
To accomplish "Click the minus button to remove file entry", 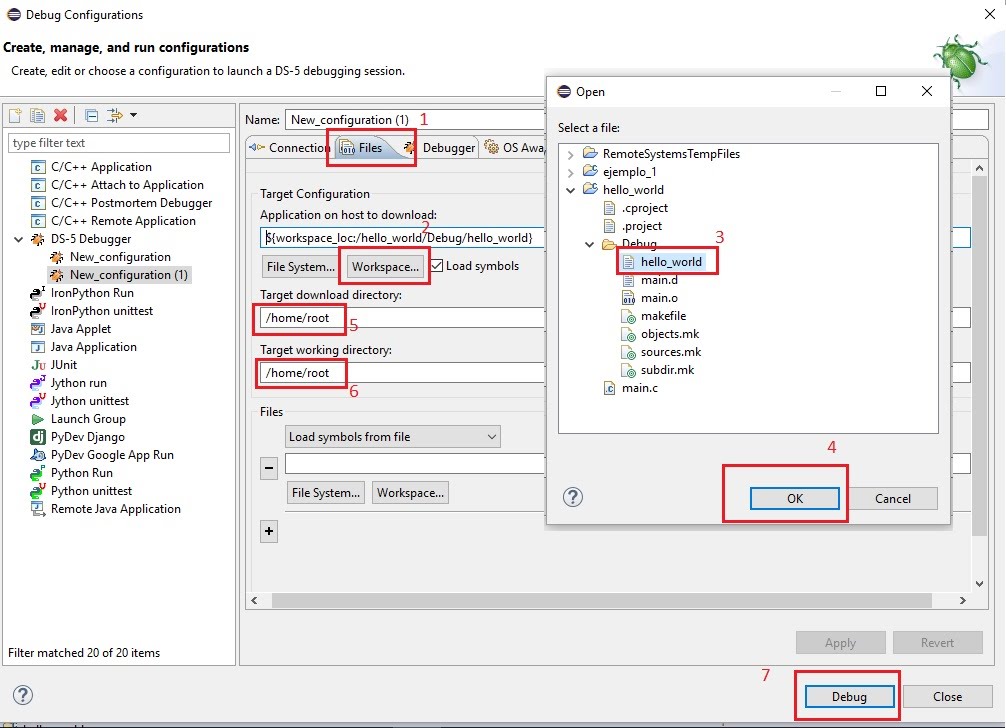I will [269, 468].
